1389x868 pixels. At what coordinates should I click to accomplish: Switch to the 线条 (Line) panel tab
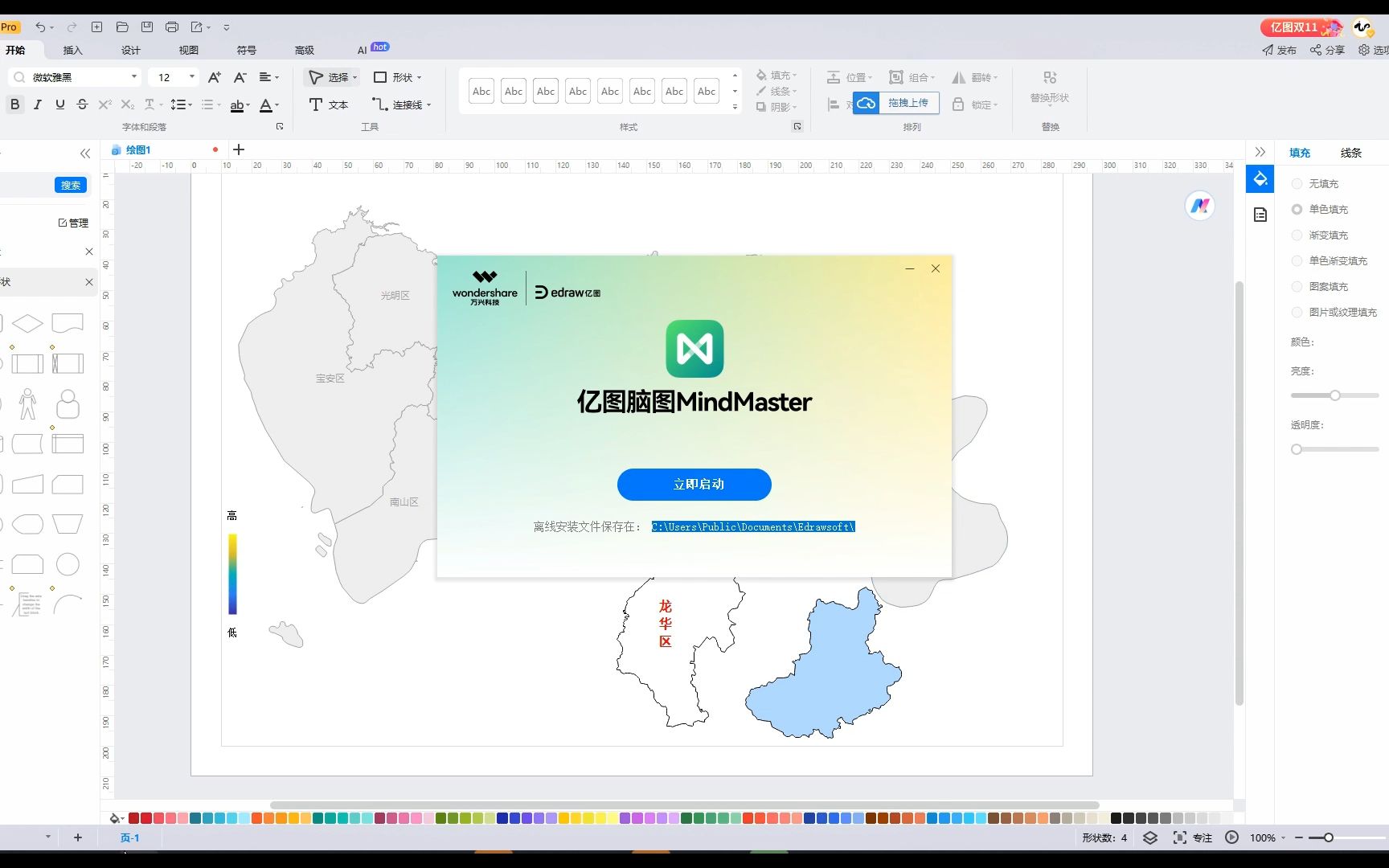(x=1350, y=153)
